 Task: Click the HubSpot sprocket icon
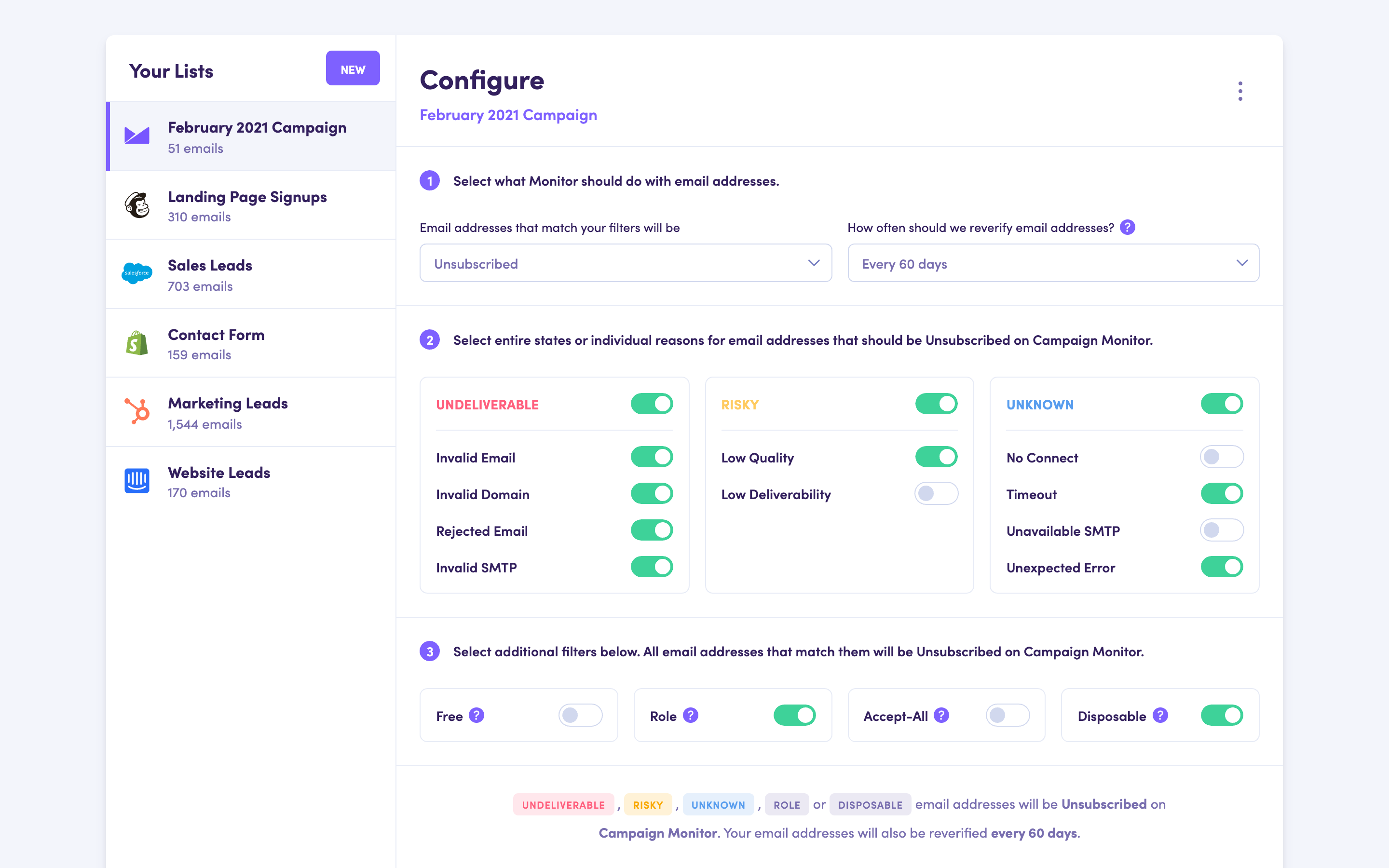(x=136, y=412)
